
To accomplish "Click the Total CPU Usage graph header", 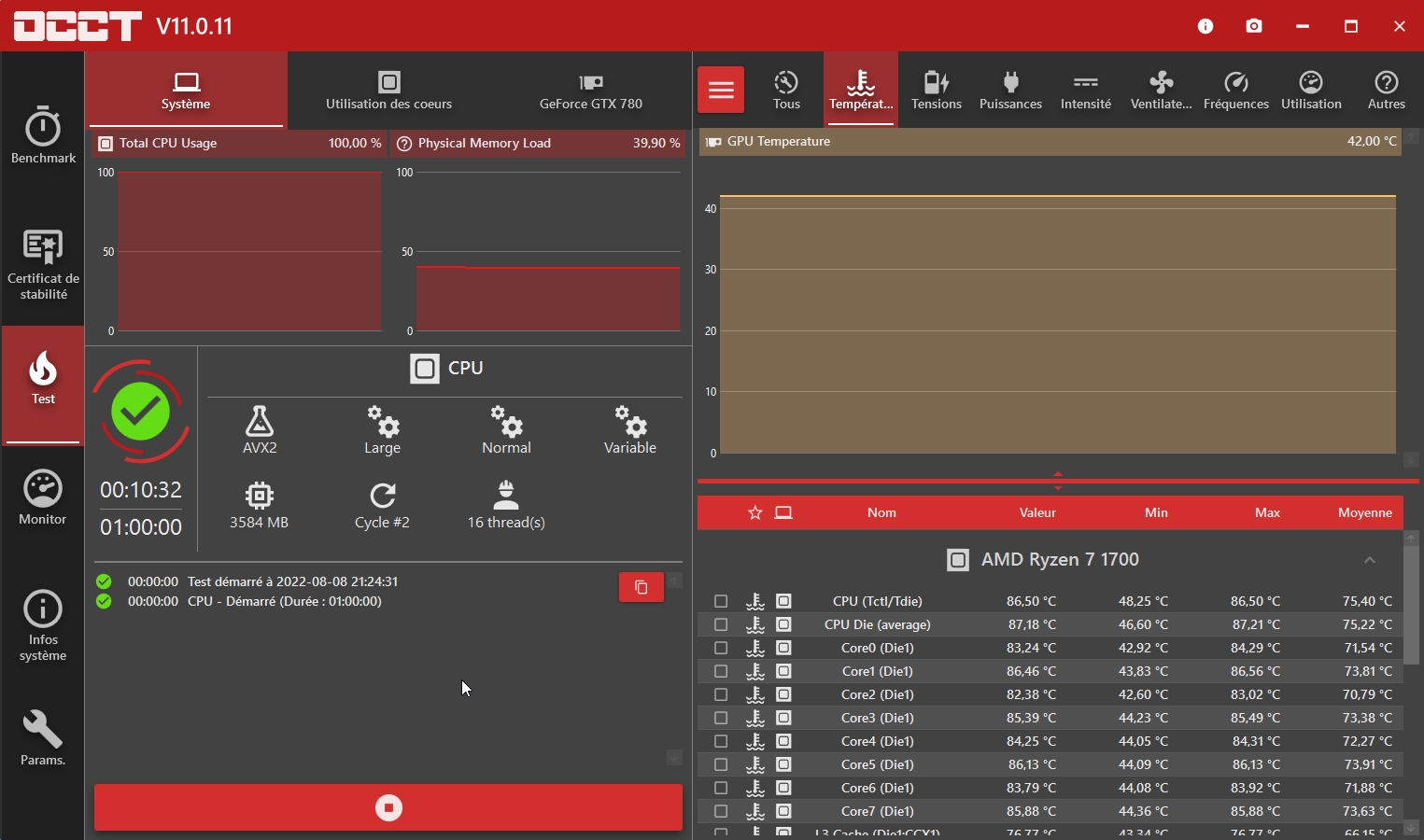I will 240,144.
